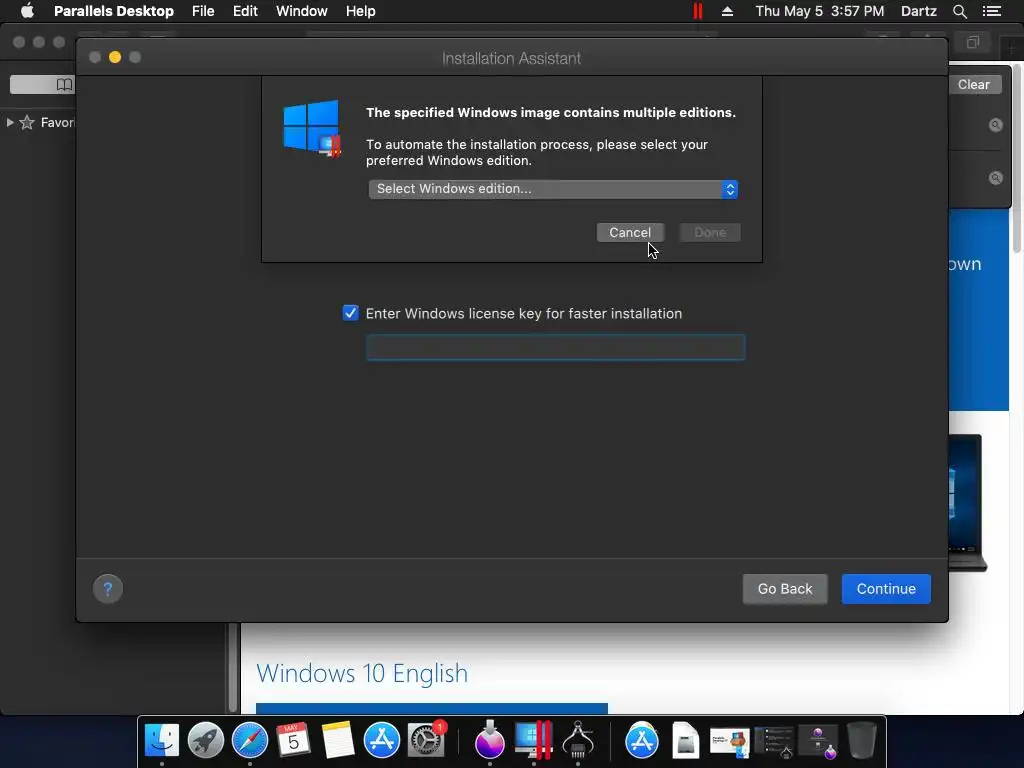
Task: Open the File menu
Action: point(203,11)
